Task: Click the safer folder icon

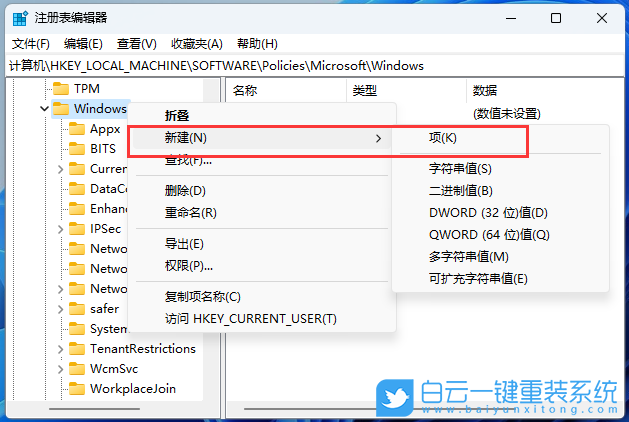Action: coord(77,309)
